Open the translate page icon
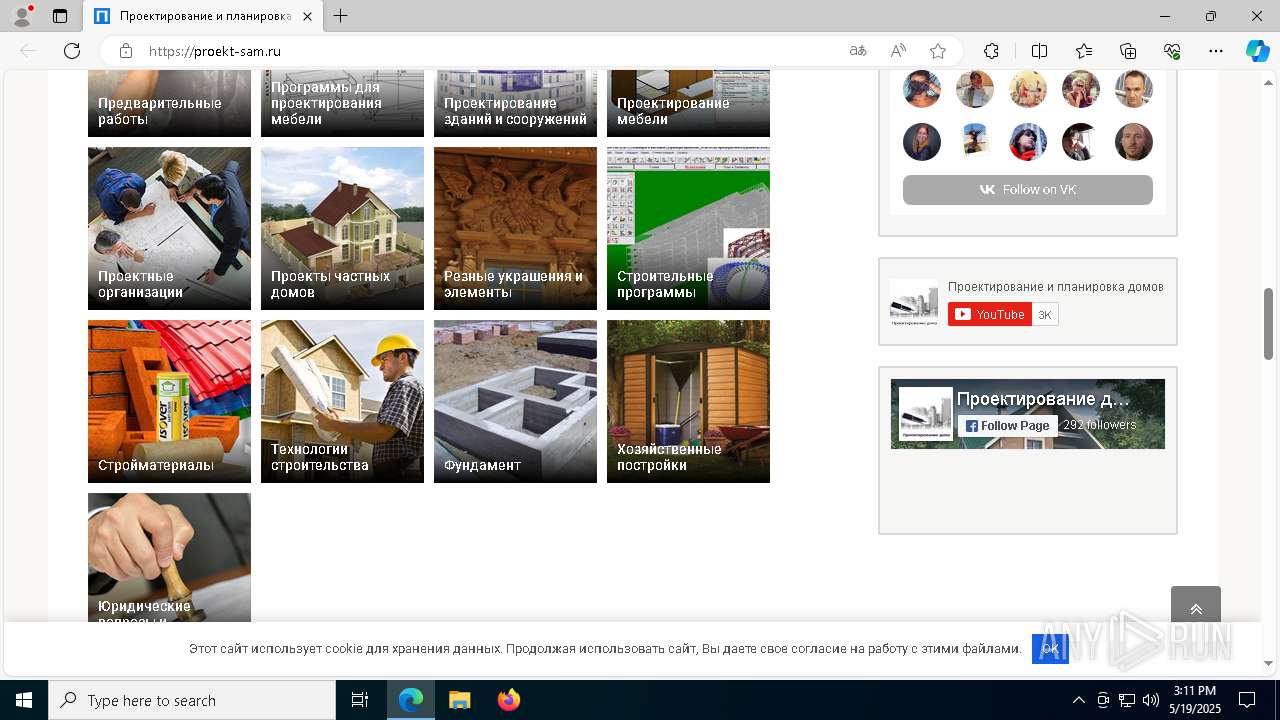1280x720 pixels. [x=858, y=51]
